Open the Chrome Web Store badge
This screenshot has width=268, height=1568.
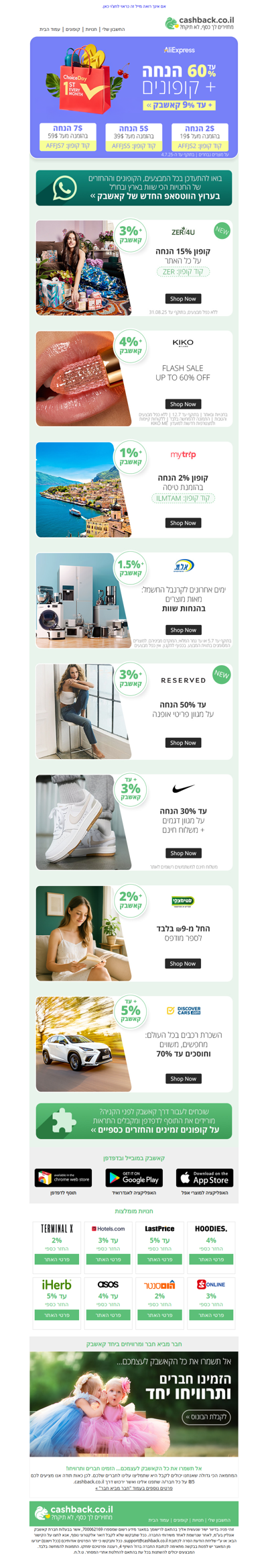pos(63,1178)
